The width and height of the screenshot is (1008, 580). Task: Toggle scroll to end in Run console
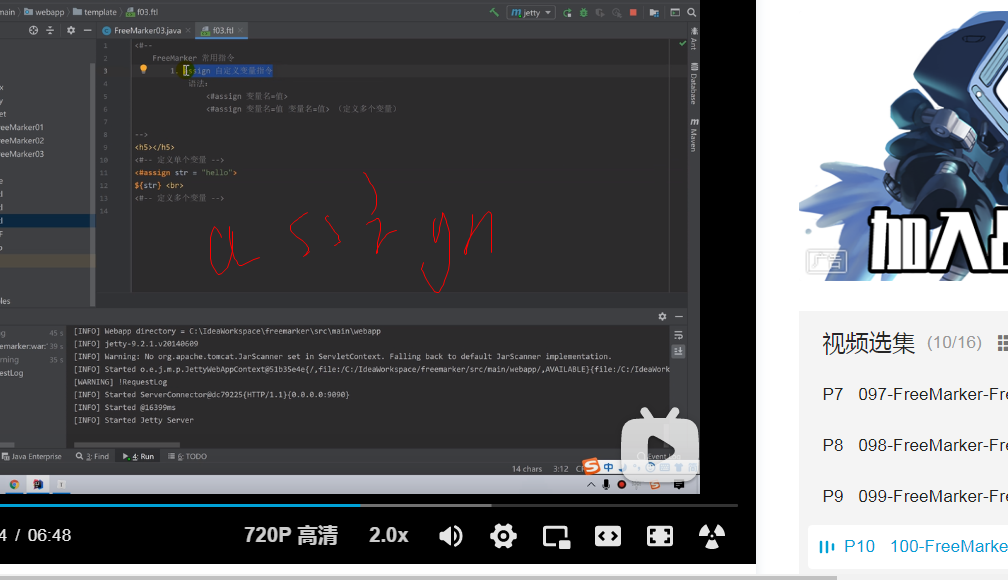[x=678, y=351]
